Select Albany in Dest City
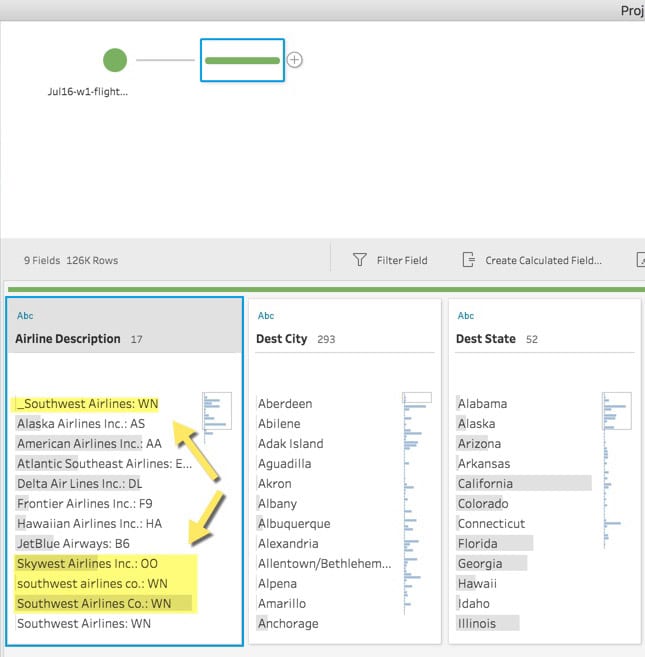 tap(277, 504)
